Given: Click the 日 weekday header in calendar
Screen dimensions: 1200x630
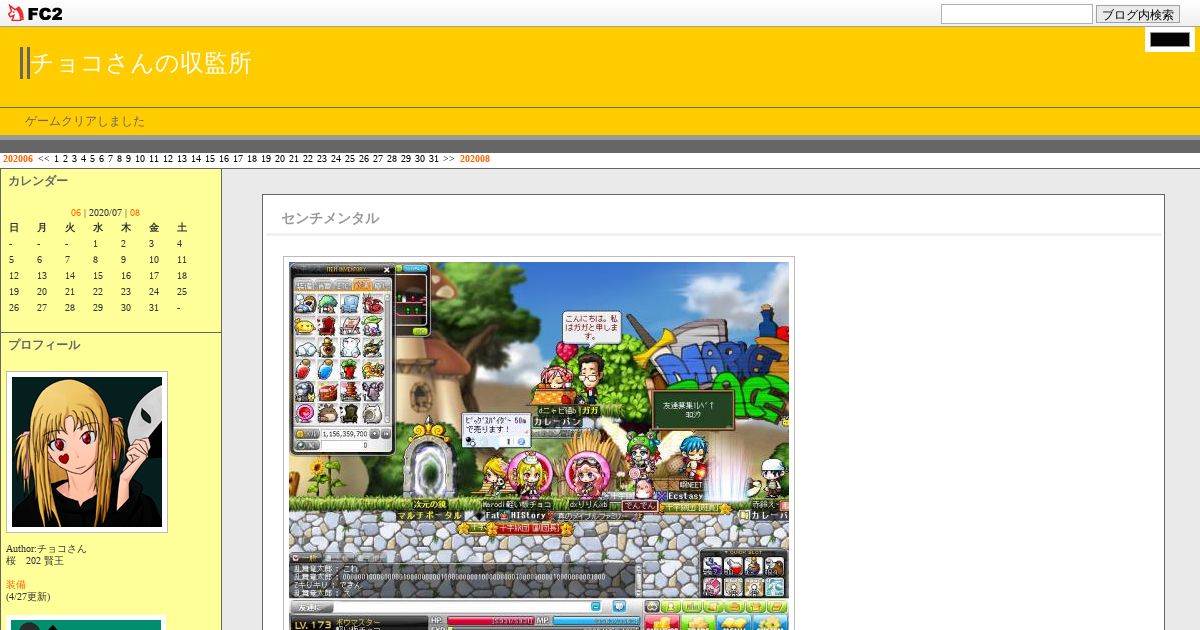Looking at the screenshot, I should tap(14, 228).
